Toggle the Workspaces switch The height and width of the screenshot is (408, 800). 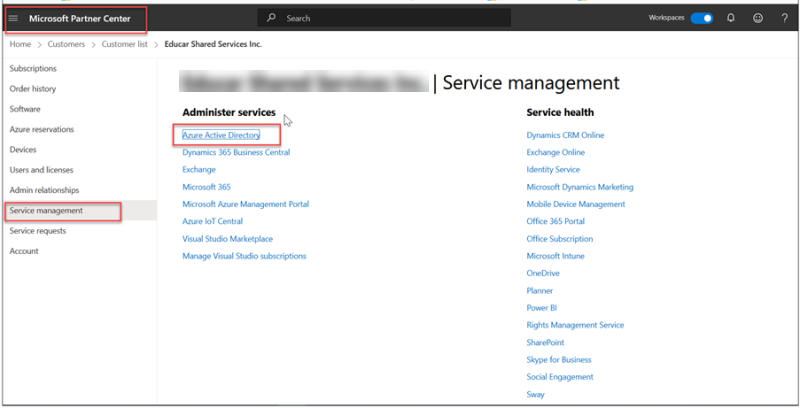pyautogui.click(x=701, y=18)
